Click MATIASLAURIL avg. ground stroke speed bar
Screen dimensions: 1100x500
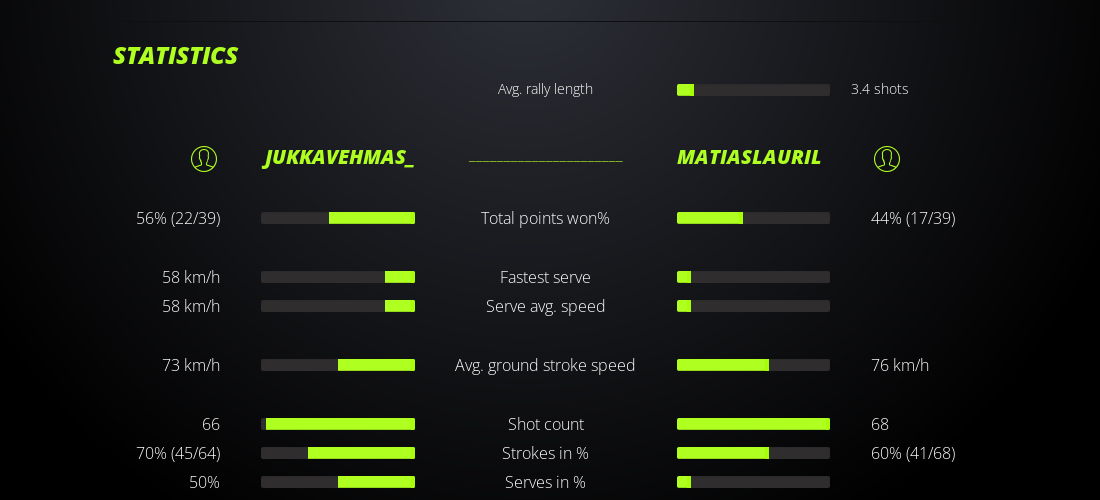coord(753,365)
